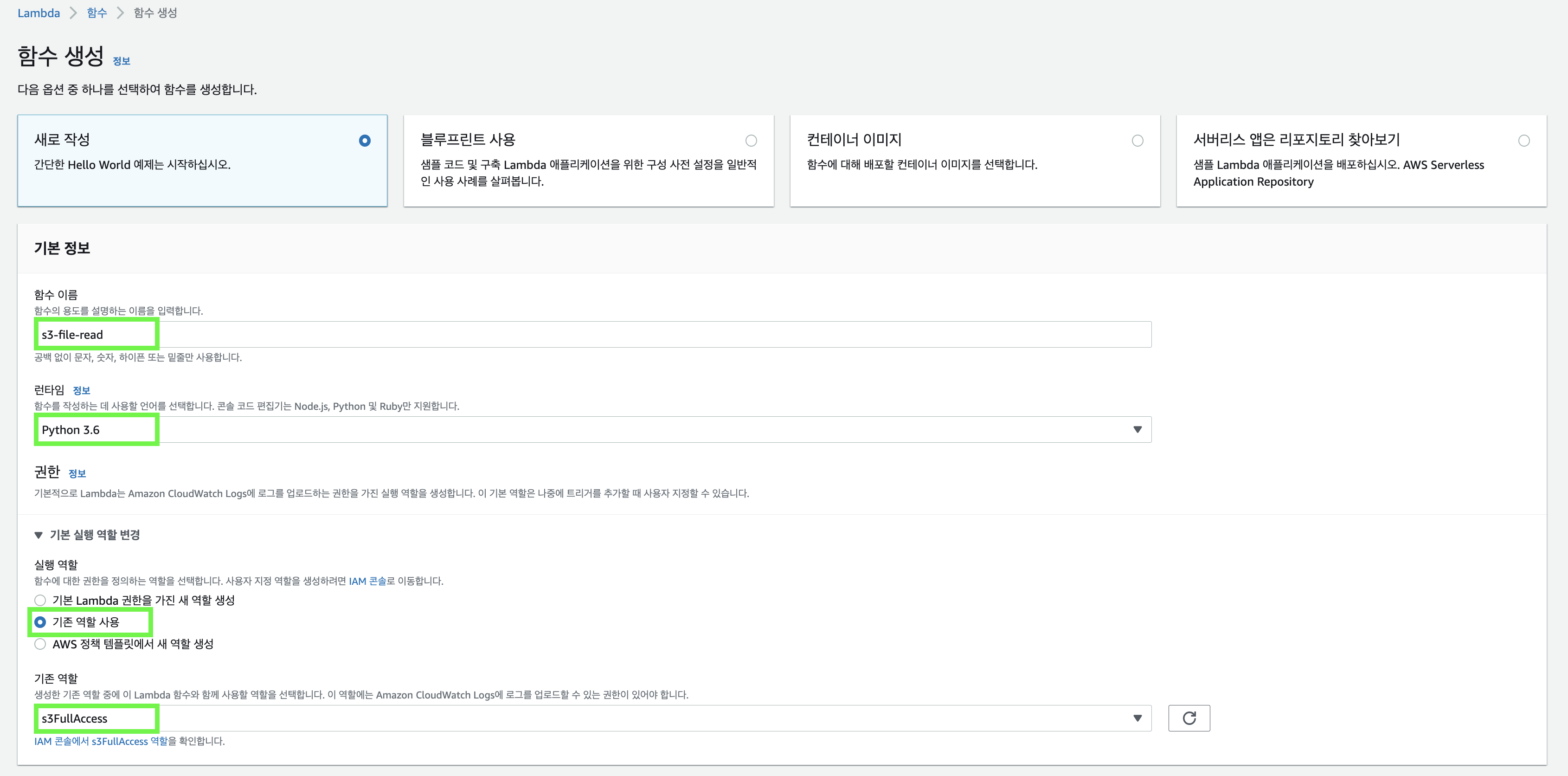Open the 기존 역할 s3FullAccess dropdown arrow
The image size is (1568, 776).
[1137, 718]
